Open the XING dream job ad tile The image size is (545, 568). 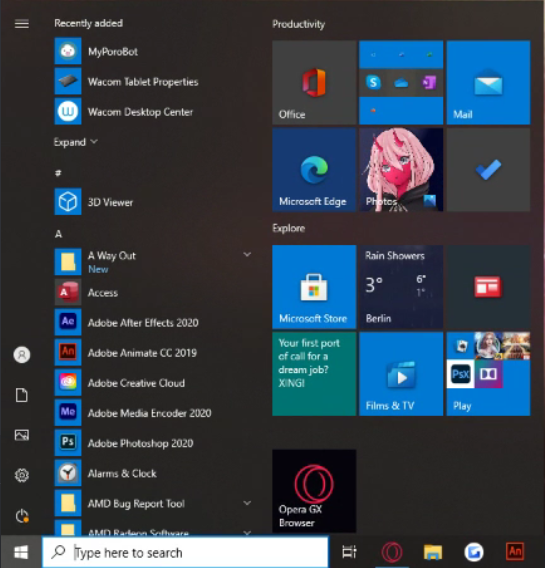tap(314, 374)
